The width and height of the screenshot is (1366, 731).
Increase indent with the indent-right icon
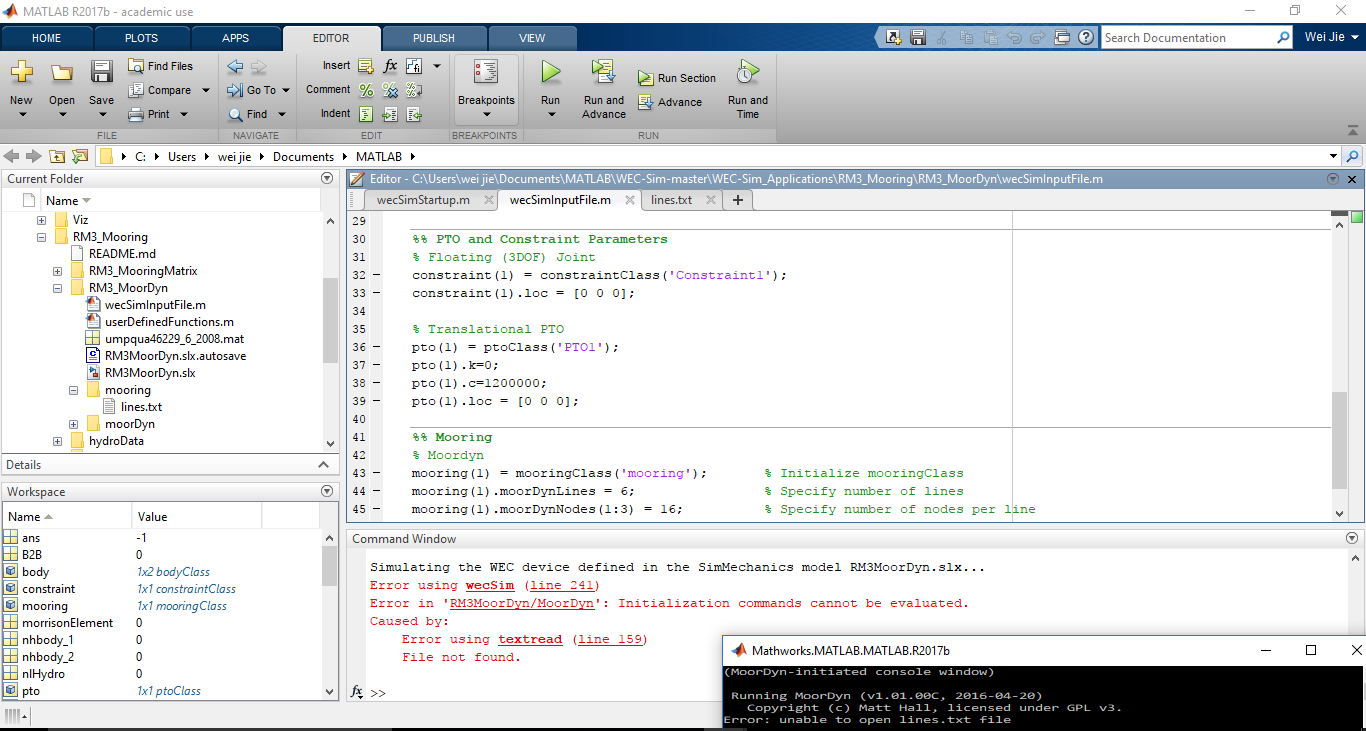click(390, 114)
